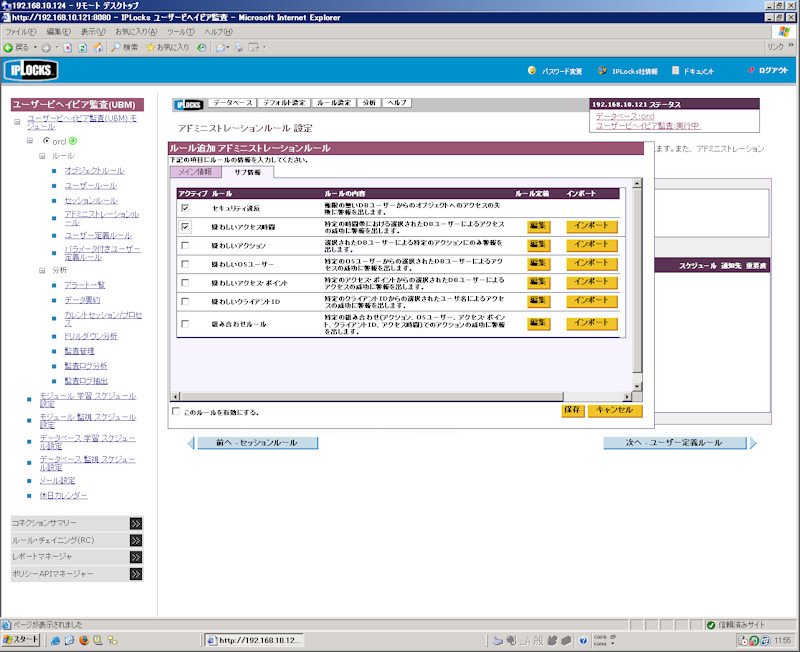This screenshot has width=800, height=652.
Task: Click green status icon next to orcl
Action: coord(73,141)
